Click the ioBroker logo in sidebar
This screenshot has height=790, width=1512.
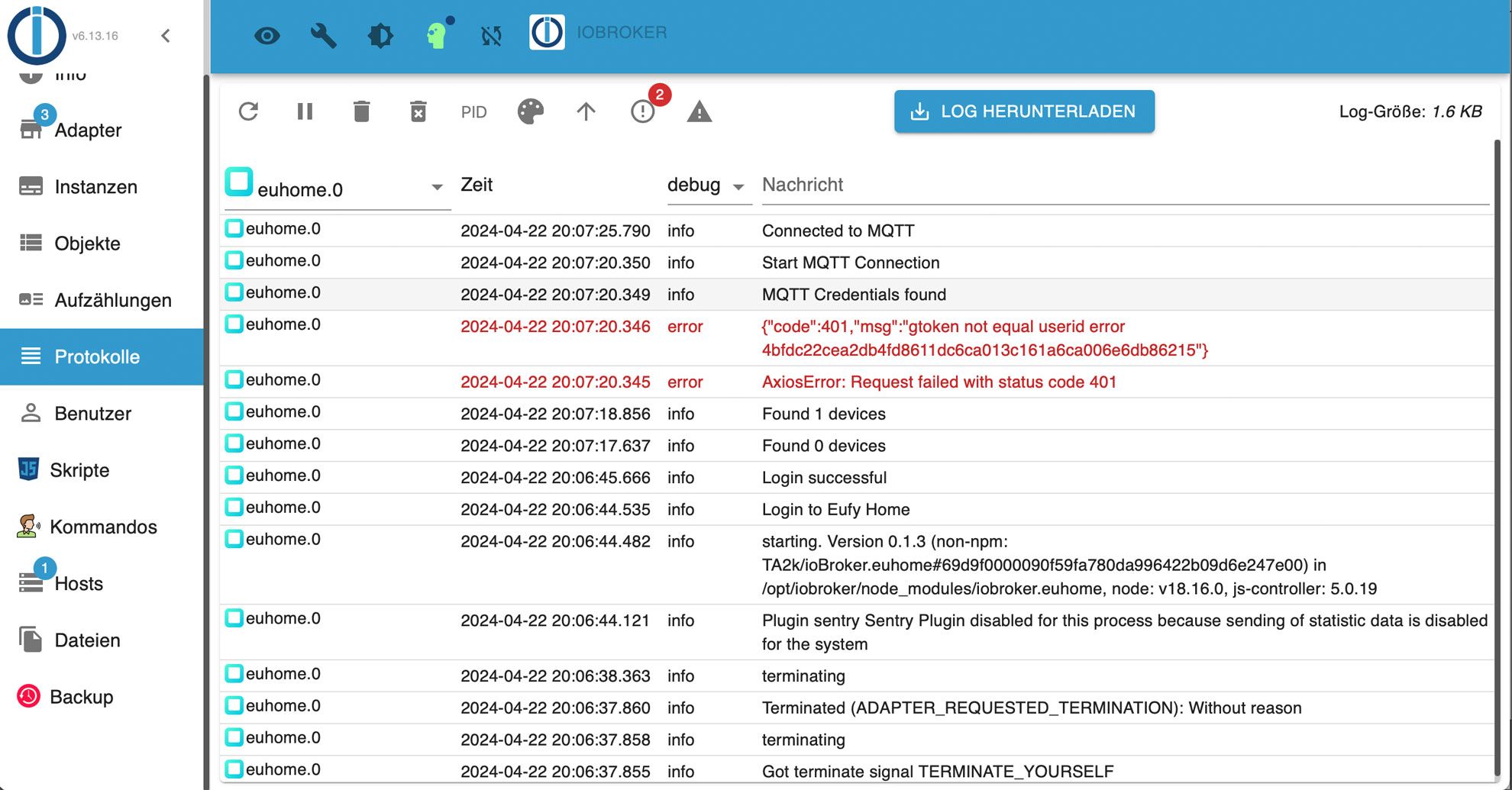[36, 34]
